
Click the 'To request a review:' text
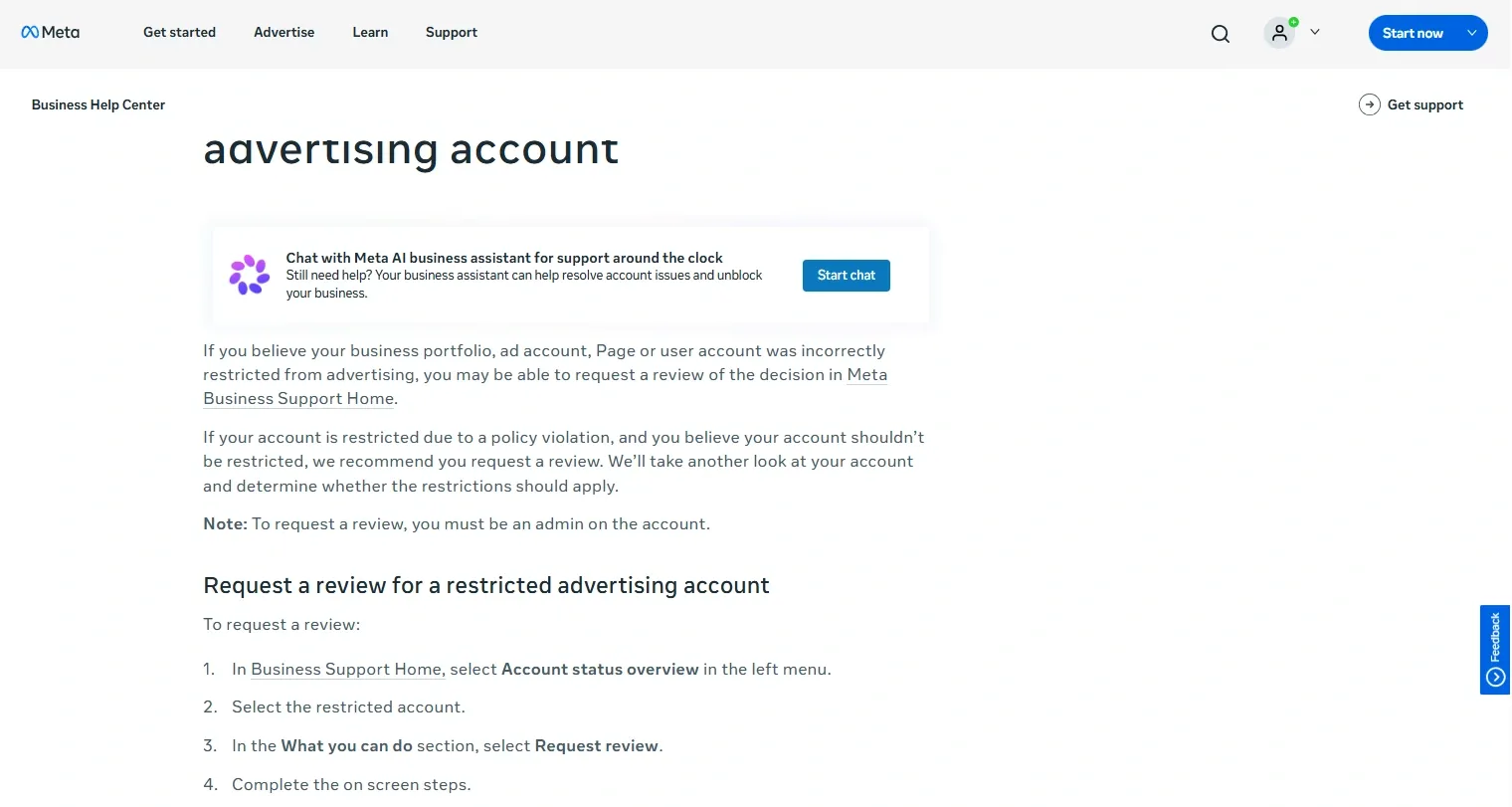tap(282, 625)
